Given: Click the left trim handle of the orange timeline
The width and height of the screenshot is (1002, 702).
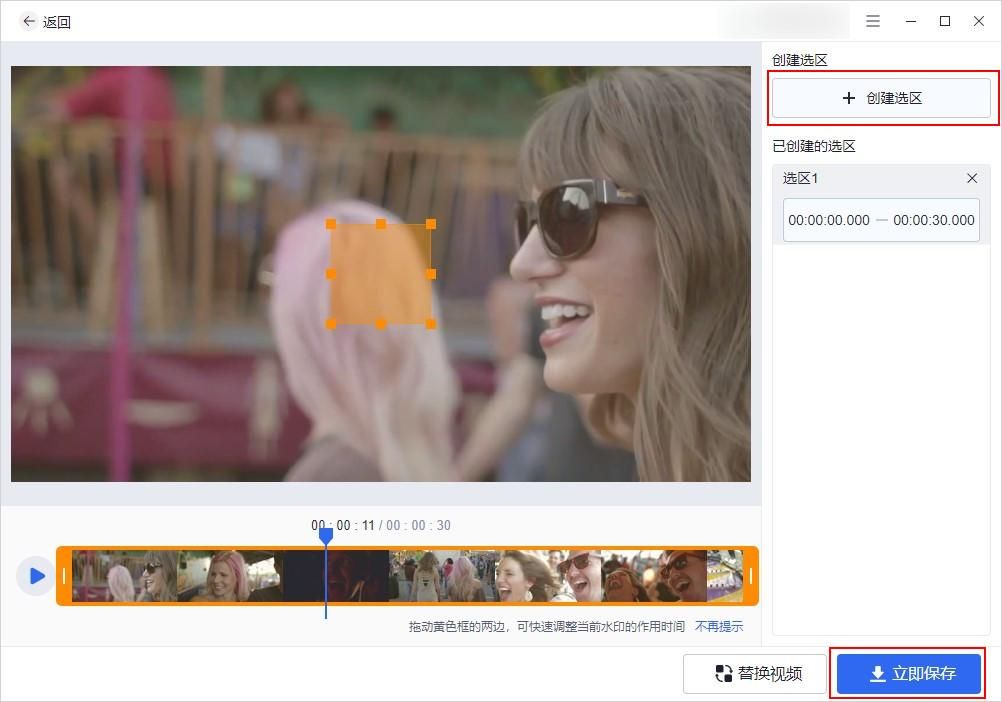Looking at the screenshot, I should click(64, 576).
